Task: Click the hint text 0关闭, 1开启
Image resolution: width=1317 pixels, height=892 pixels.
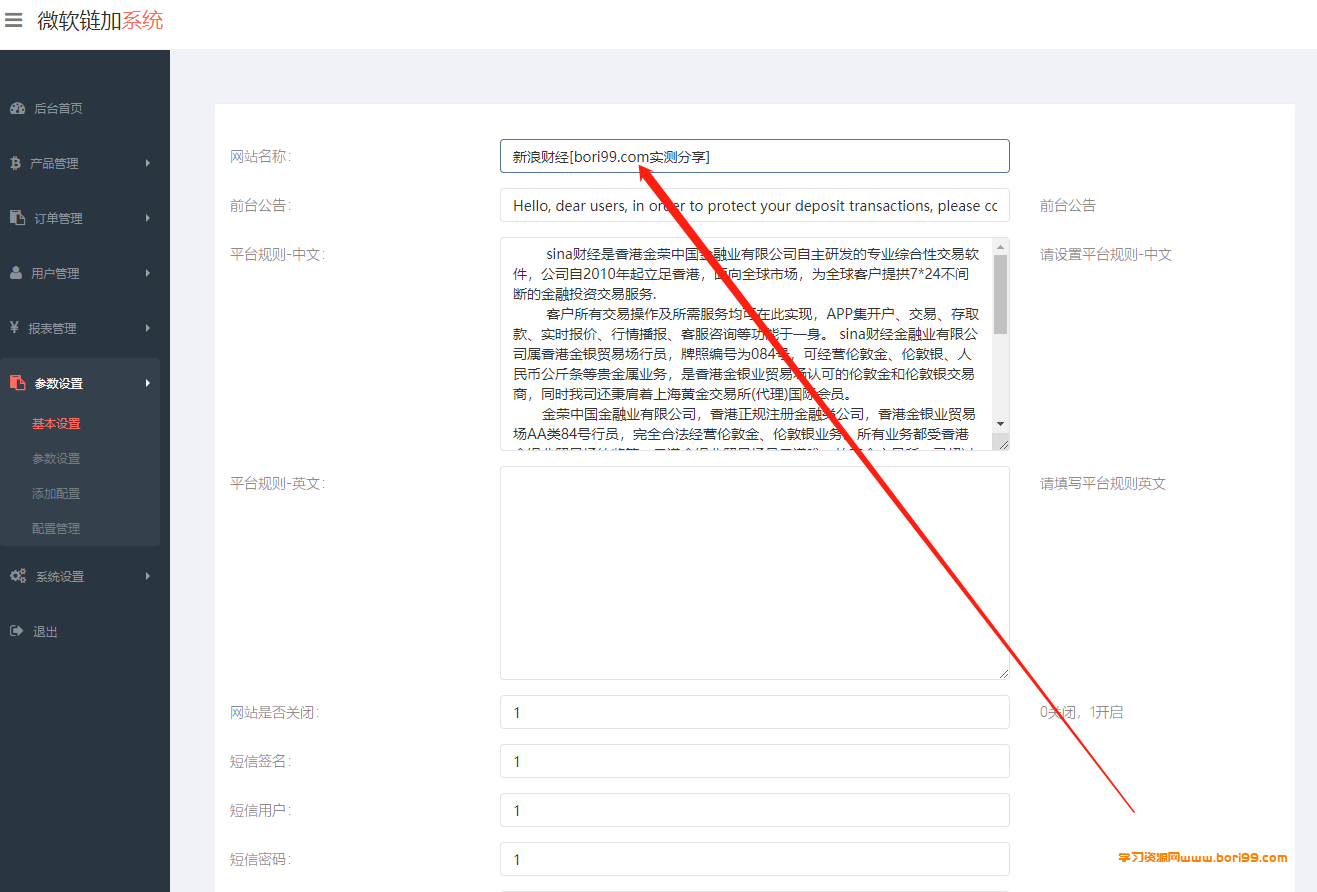Action: (1081, 712)
